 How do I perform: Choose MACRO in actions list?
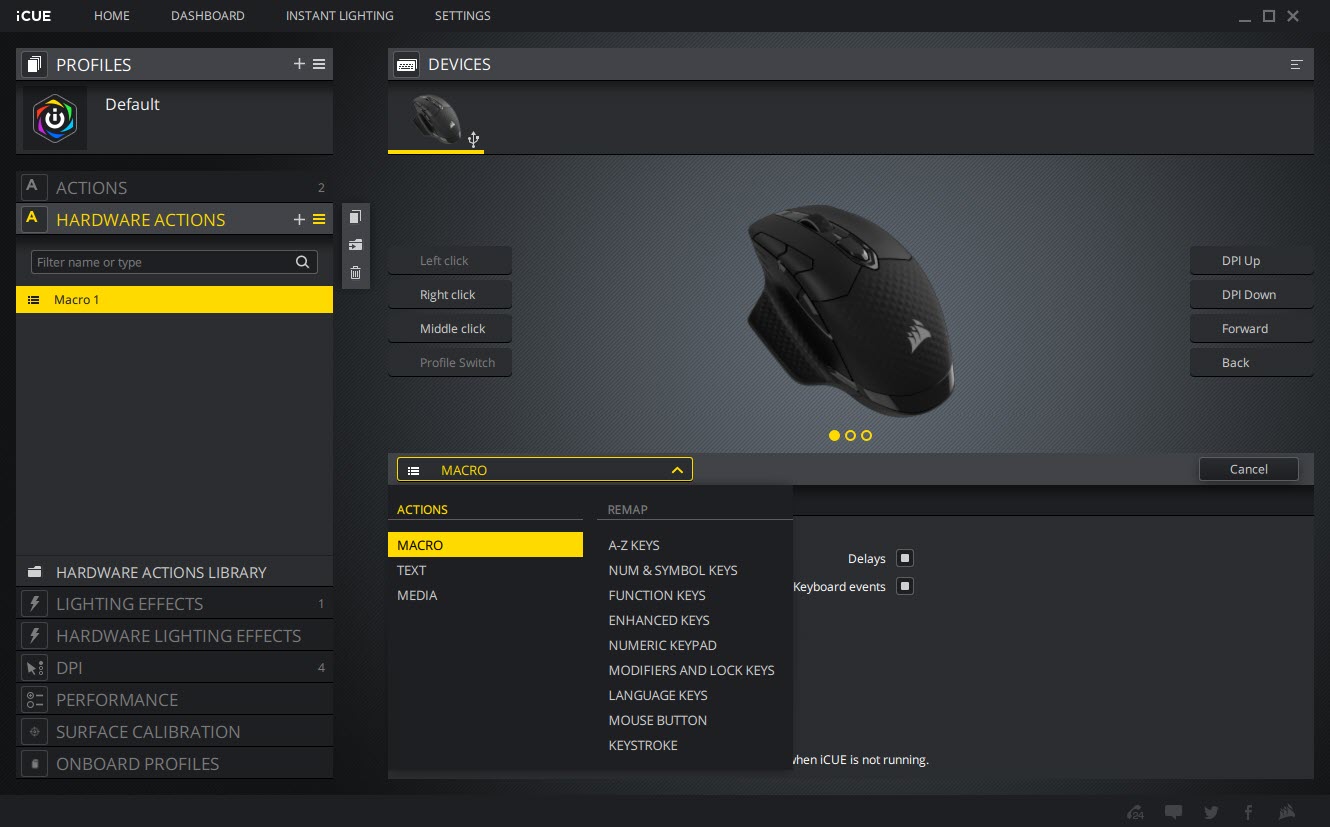tap(485, 545)
